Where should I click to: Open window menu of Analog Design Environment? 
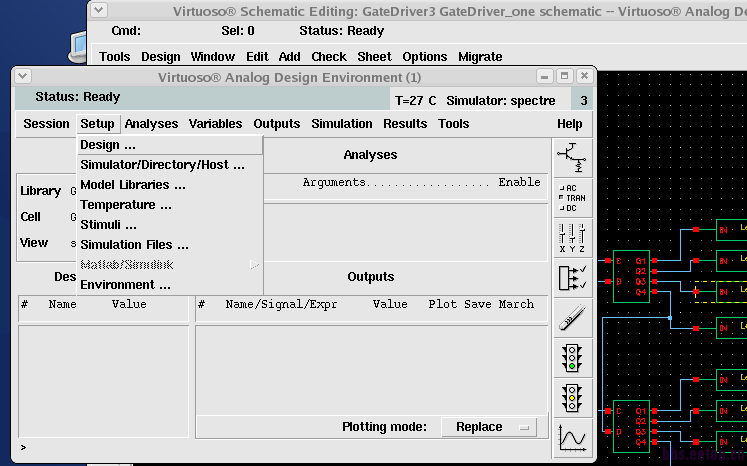(23, 76)
